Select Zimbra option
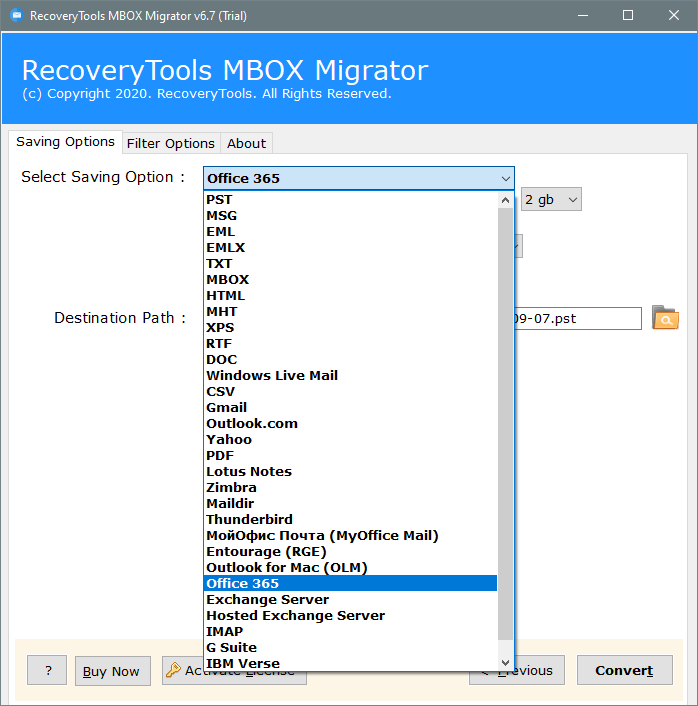698x706 pixels. pos(350,487)
